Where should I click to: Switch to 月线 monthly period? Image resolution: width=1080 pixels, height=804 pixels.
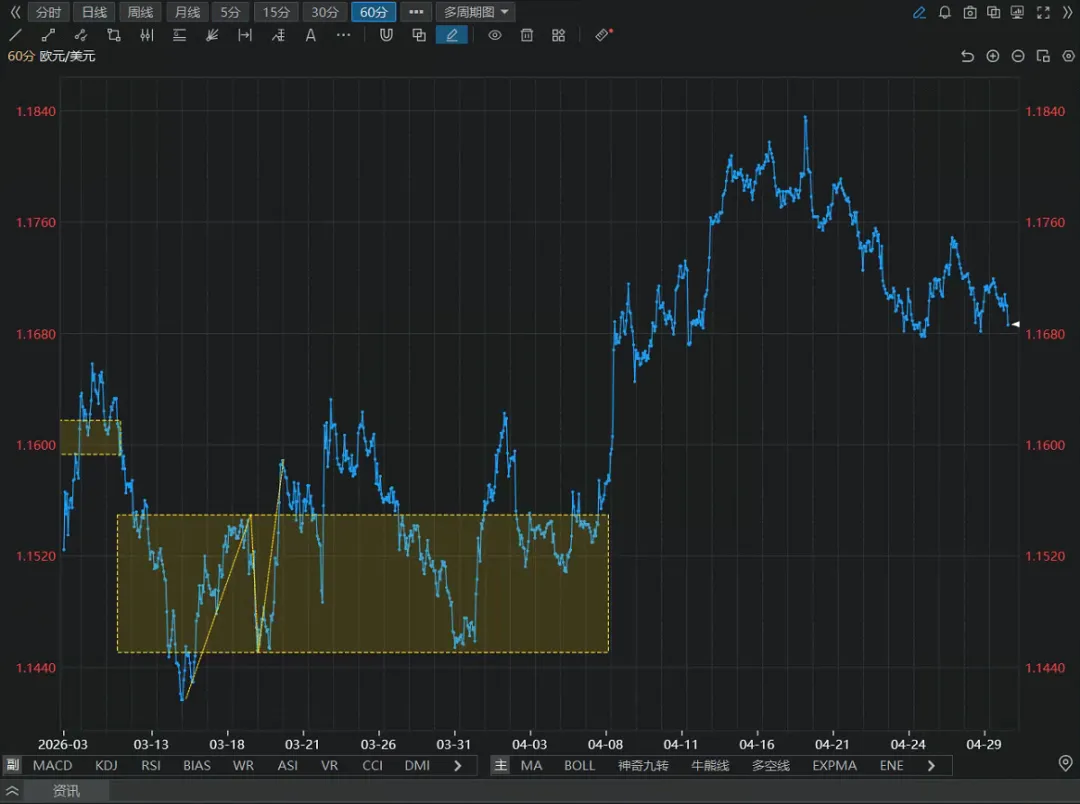click(x=187, y=12)
